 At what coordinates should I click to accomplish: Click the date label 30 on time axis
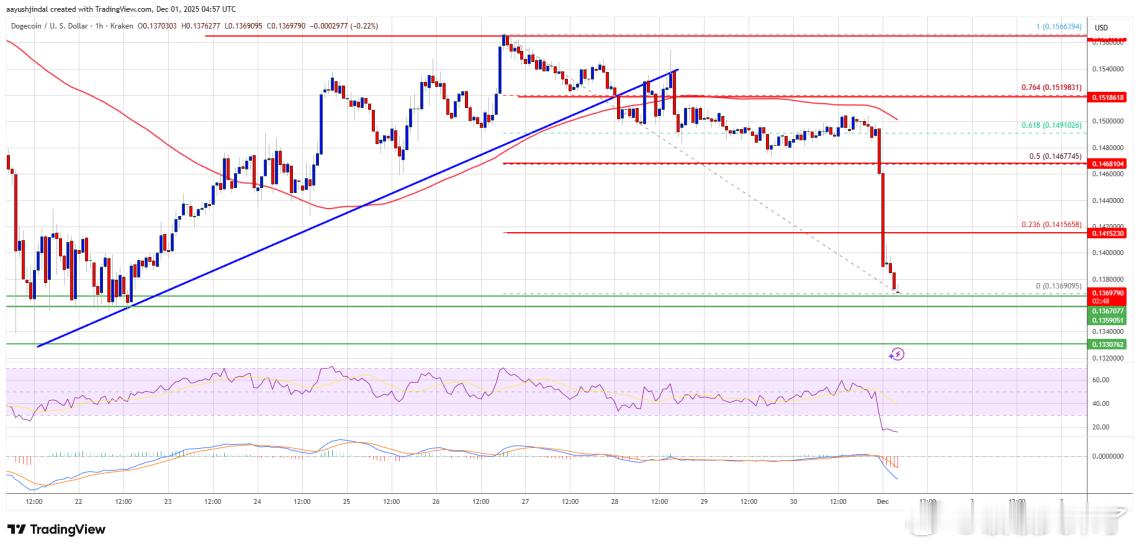(793, 501)
